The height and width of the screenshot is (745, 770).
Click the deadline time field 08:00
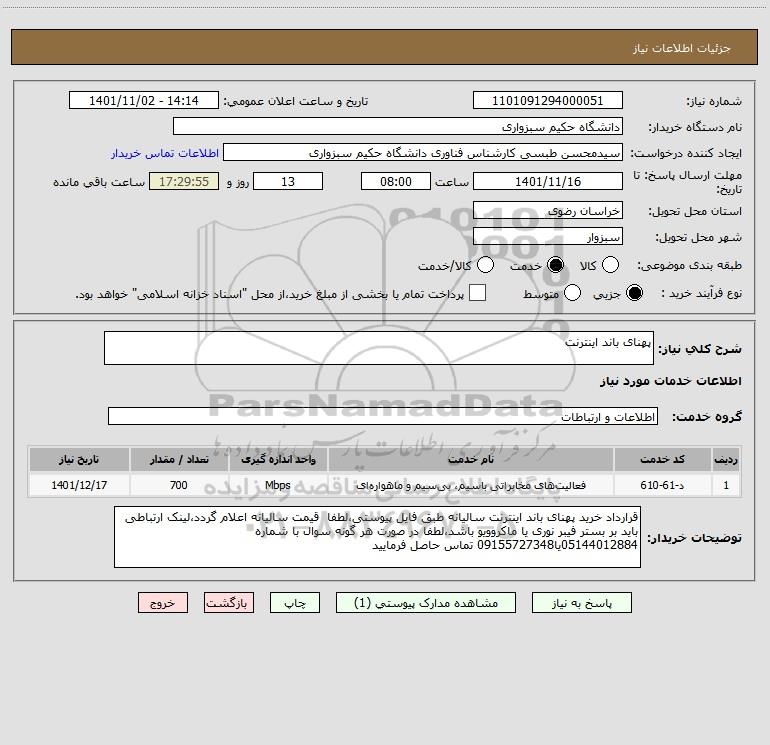[396, 181]
